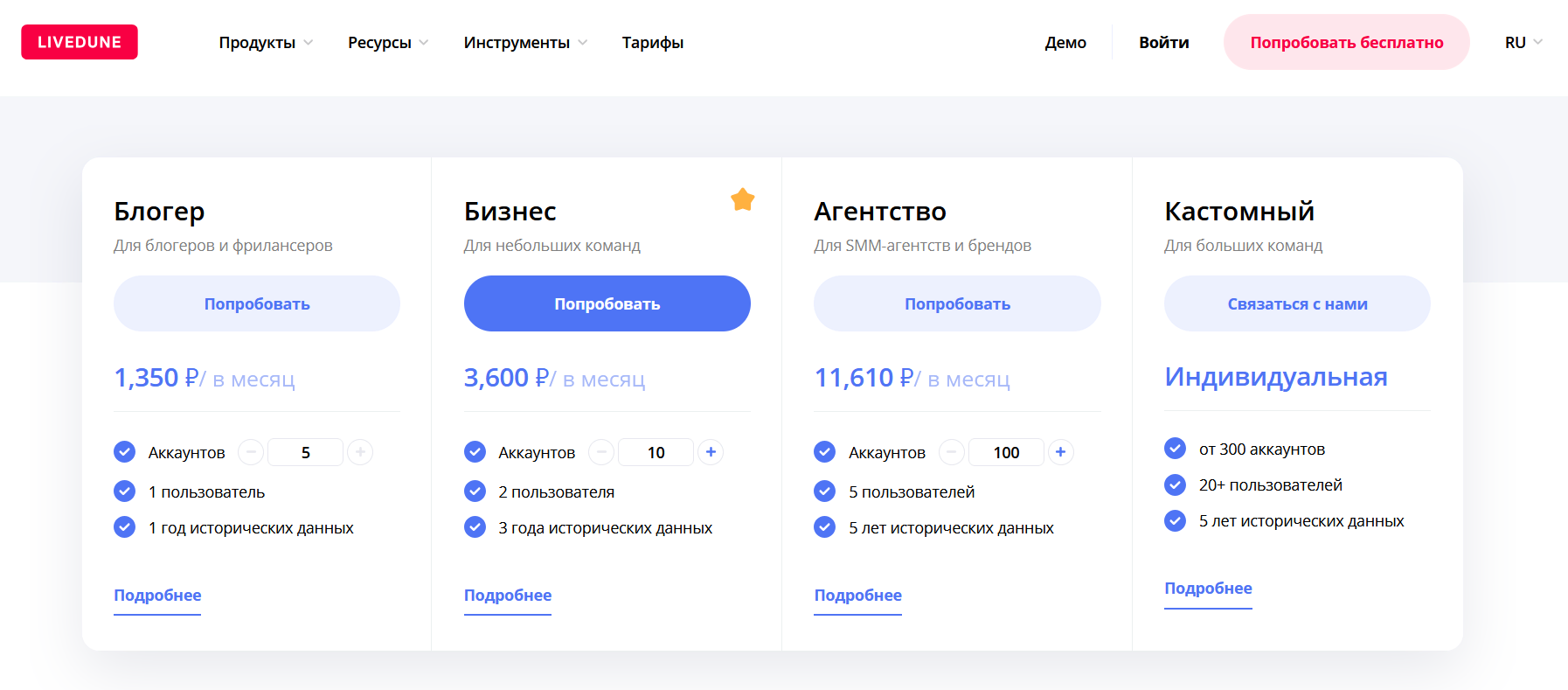Increase the accounts count in the Блогер plan

[360, 452]
